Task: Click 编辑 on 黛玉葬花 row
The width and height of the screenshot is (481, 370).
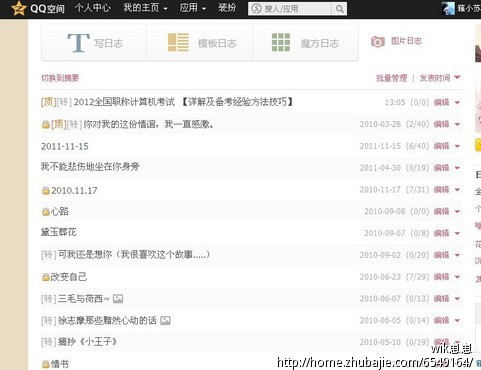Action: (x=442, y=233)
